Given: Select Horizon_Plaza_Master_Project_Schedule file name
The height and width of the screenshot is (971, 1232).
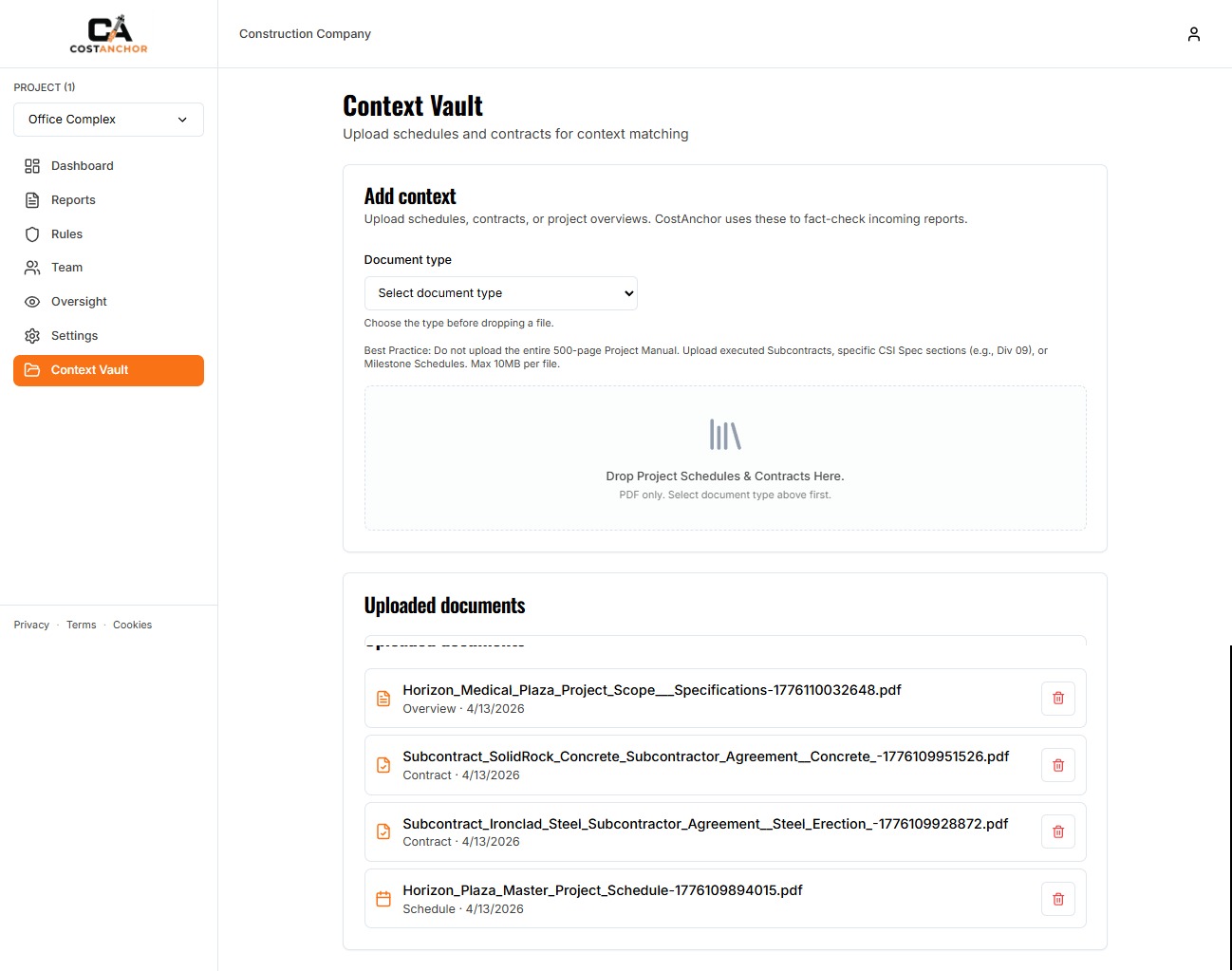Looking at the screenshot, I should (x=603, y=890).
